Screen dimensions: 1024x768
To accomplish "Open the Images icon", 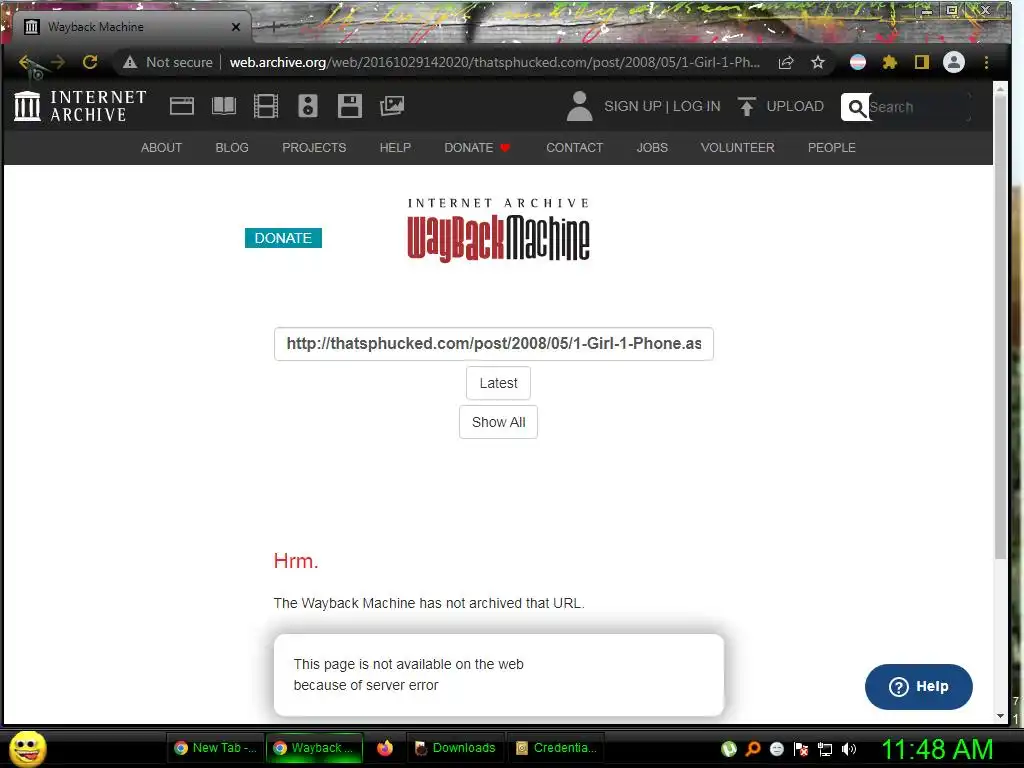I will [x=392, y=106].
